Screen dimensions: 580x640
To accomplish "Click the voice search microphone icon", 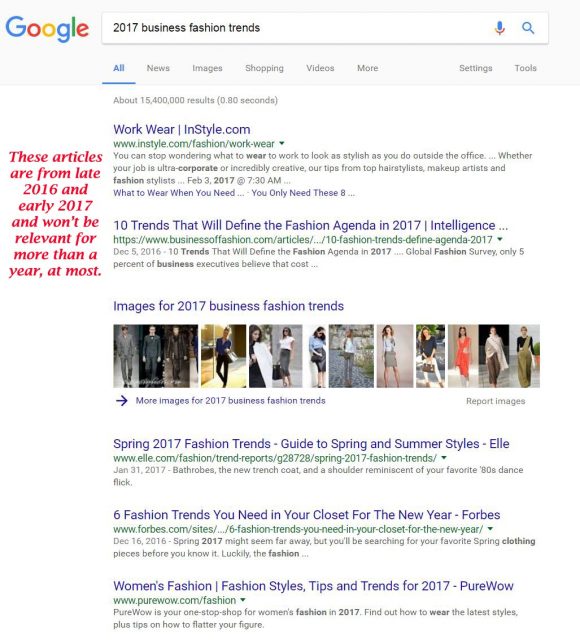I will tap(500, 28).
